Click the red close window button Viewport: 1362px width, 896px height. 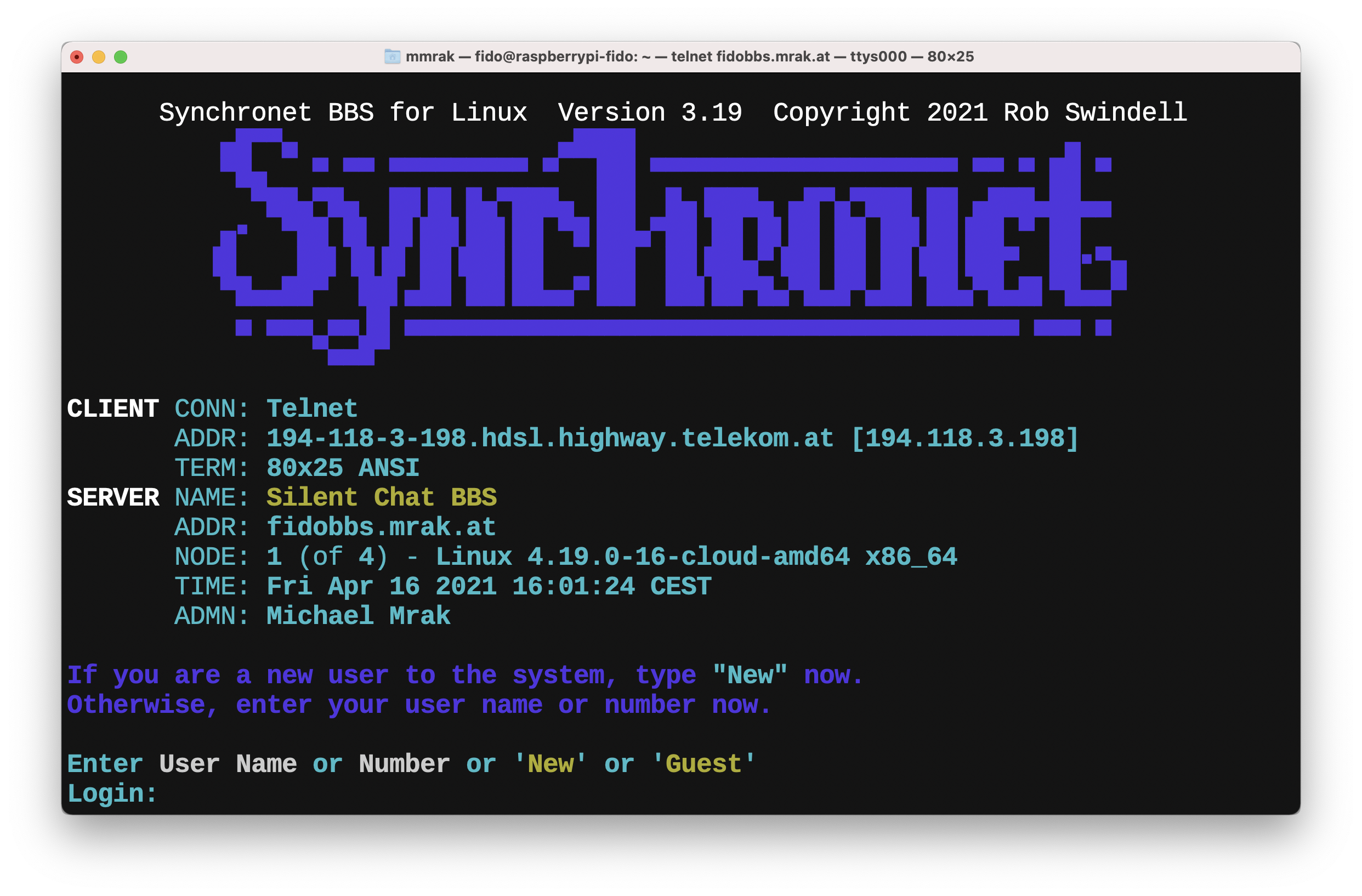pyautogui.click(x=77, y=56)
